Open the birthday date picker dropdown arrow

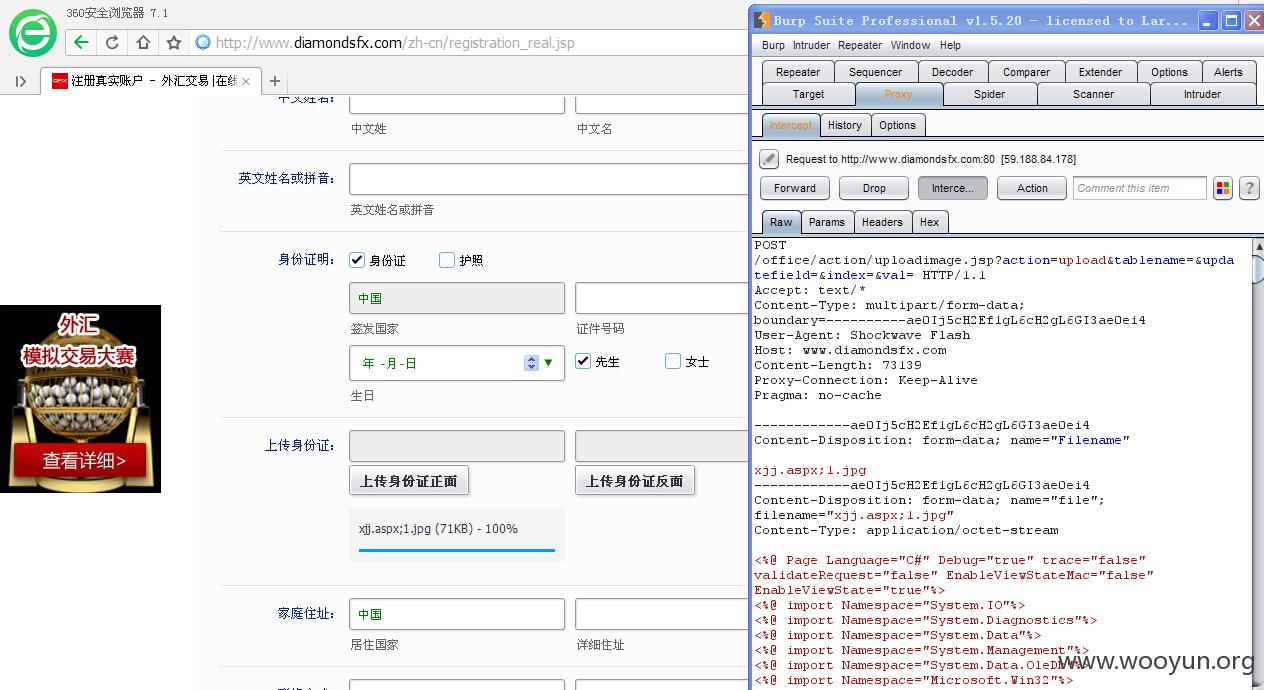[x=548, y=363]
